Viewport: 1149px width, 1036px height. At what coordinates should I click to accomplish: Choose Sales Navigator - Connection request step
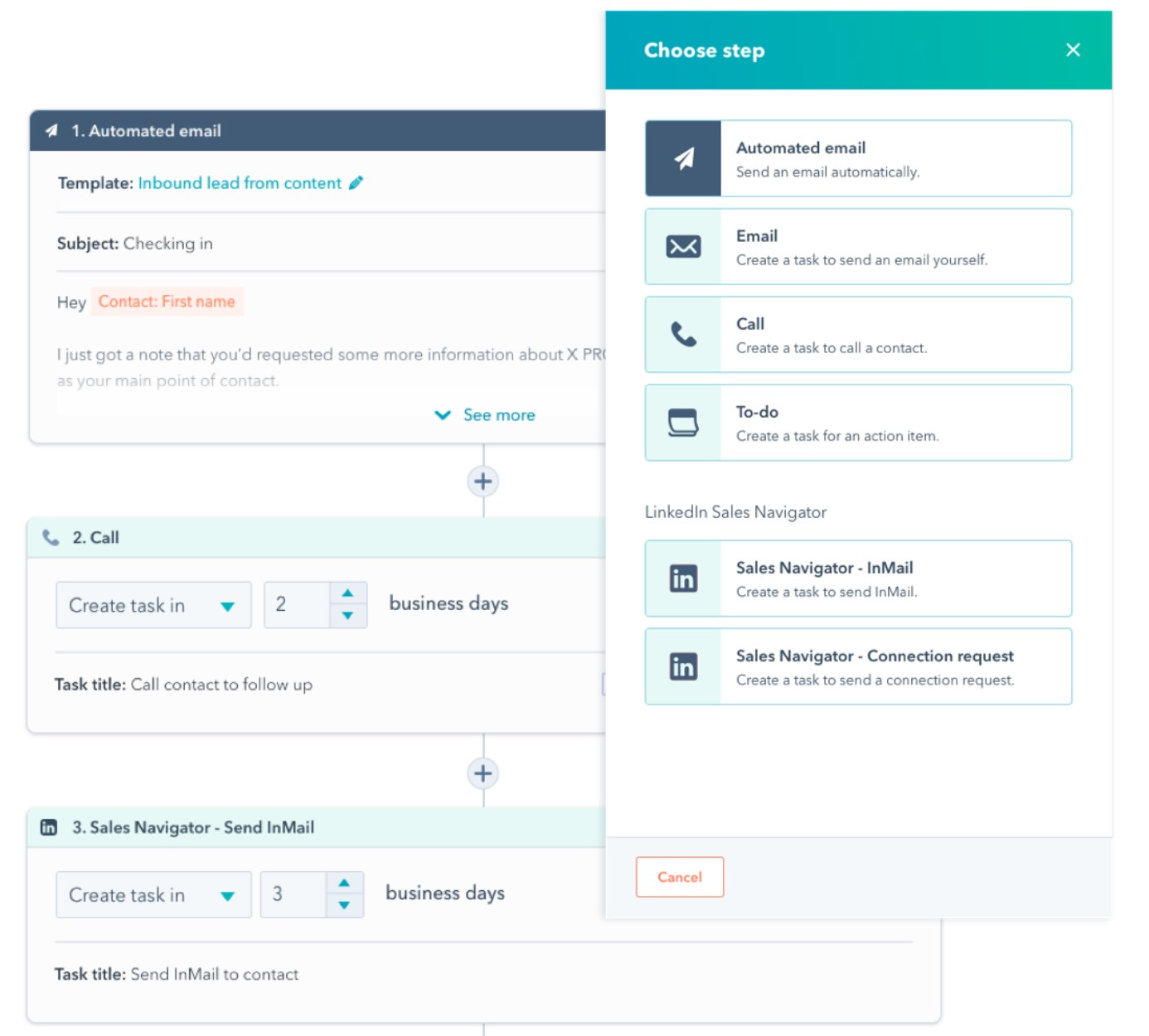[x=858, y=666]
